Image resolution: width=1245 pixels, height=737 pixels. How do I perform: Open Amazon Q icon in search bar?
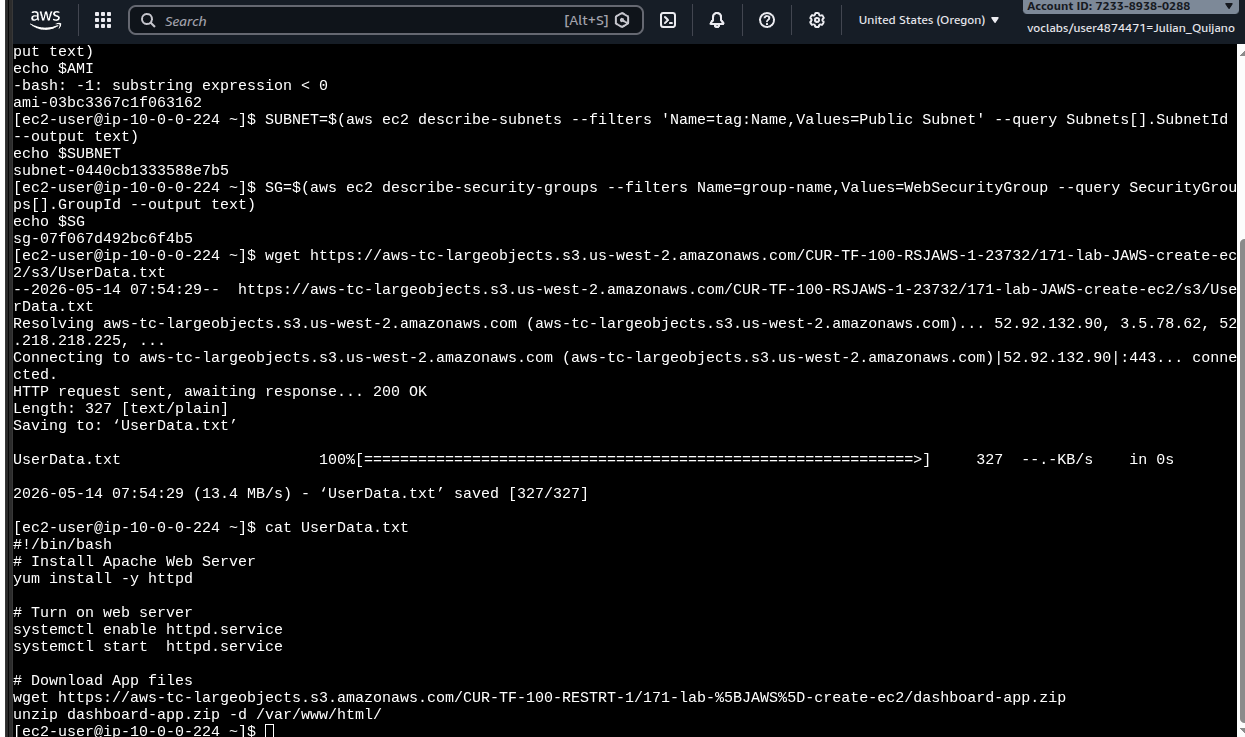click(622, 20)
